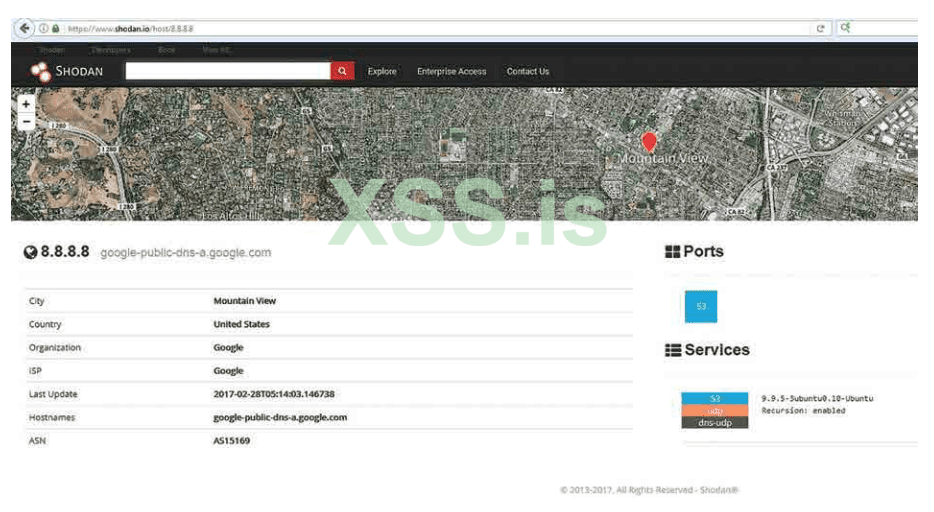Click the ASN value AS15169
The width and height of the screenshot is (934, 512).
(231, 441)
